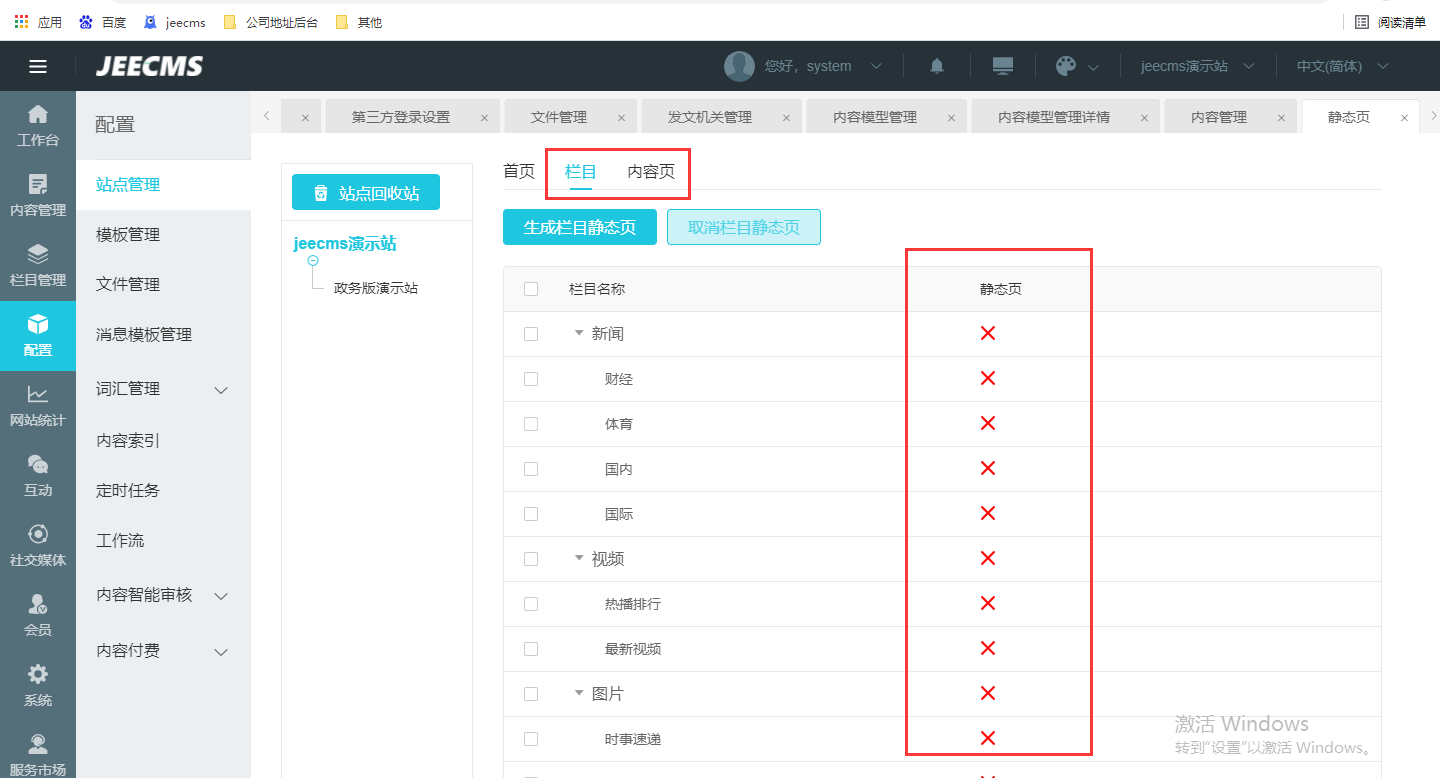Open the 应用 apps bookmark
The height and width of the screenshot is (778, 1440).
pos(38,22)
